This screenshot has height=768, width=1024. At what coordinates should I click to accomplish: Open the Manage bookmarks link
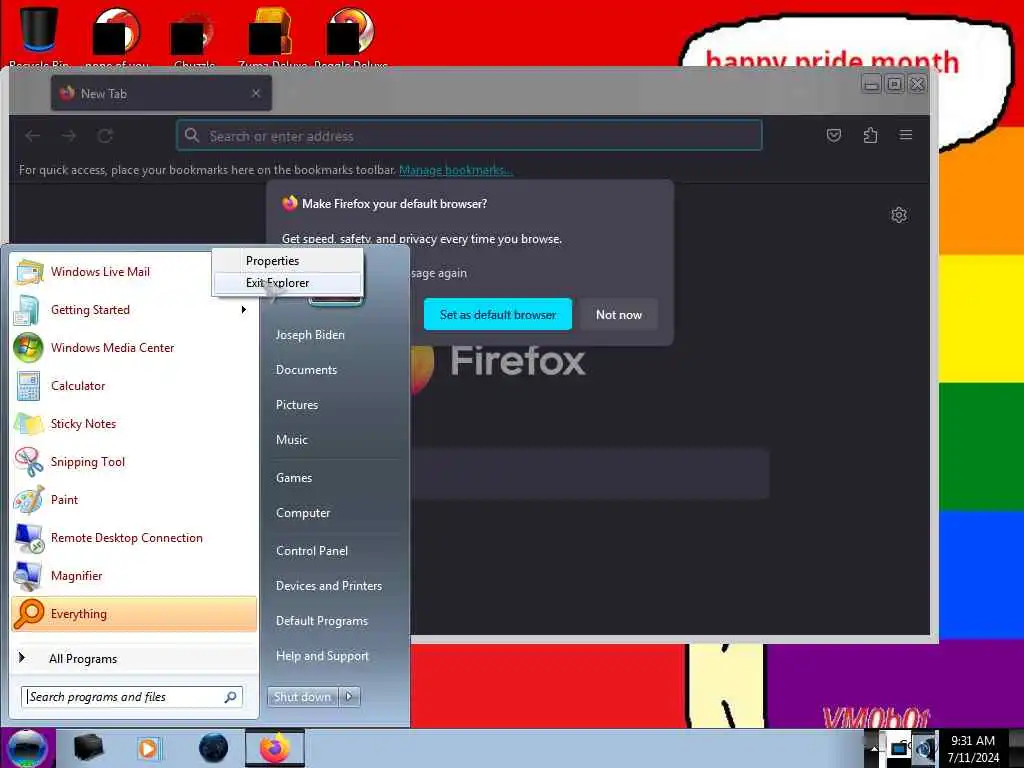coord(455,170)
